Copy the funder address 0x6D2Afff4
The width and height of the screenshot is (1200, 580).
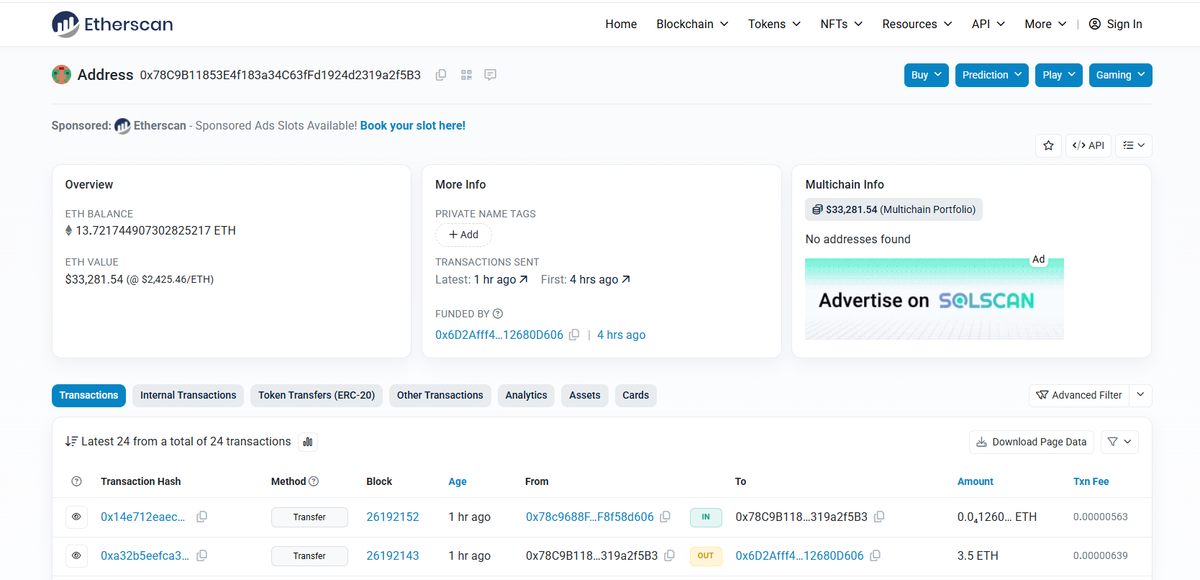574,335
